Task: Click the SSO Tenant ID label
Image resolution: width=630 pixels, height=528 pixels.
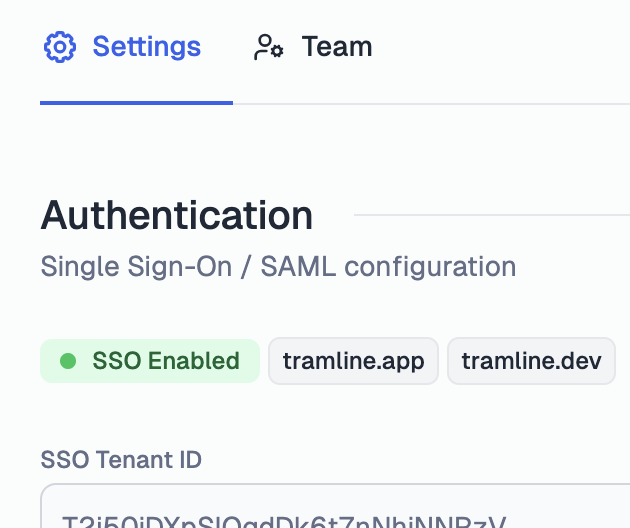Action: tap(121, 459)
